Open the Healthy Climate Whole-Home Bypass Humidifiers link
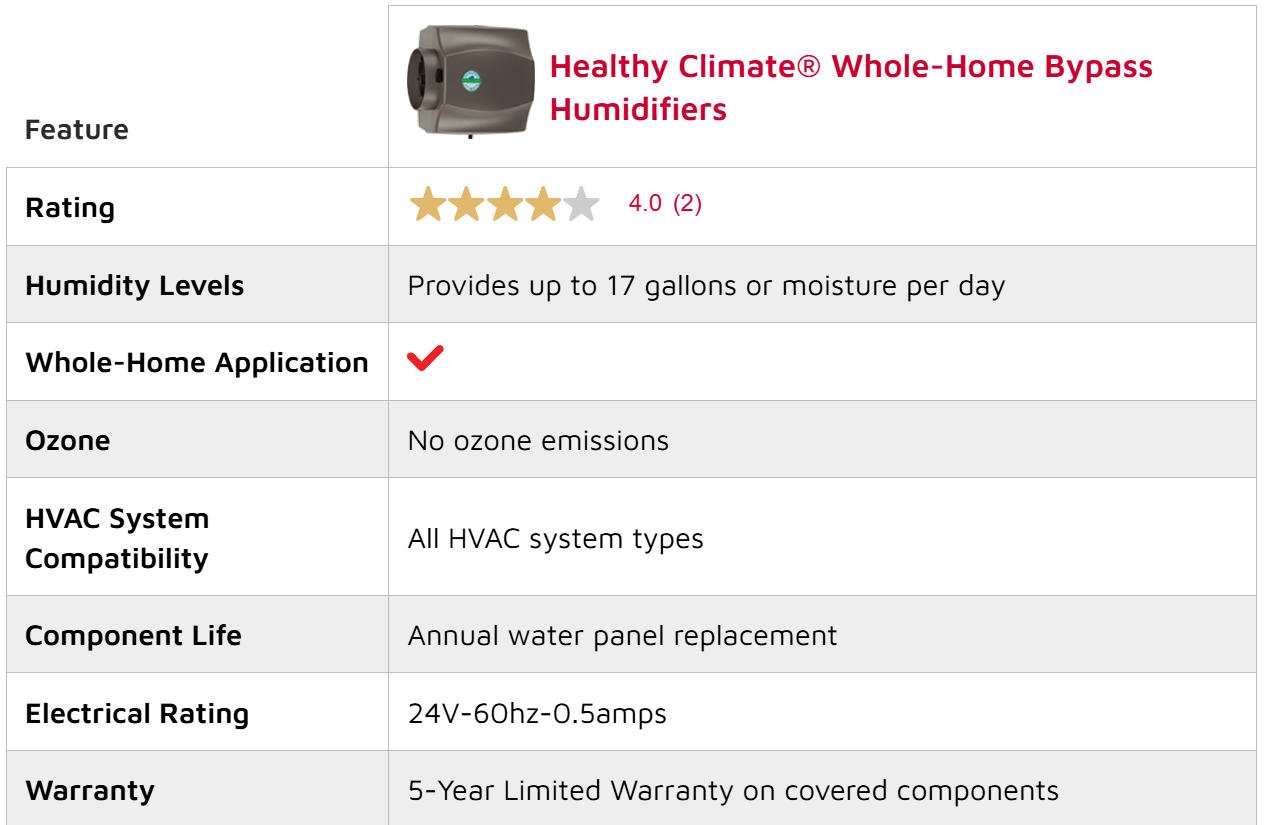 (x=850, y=88)
